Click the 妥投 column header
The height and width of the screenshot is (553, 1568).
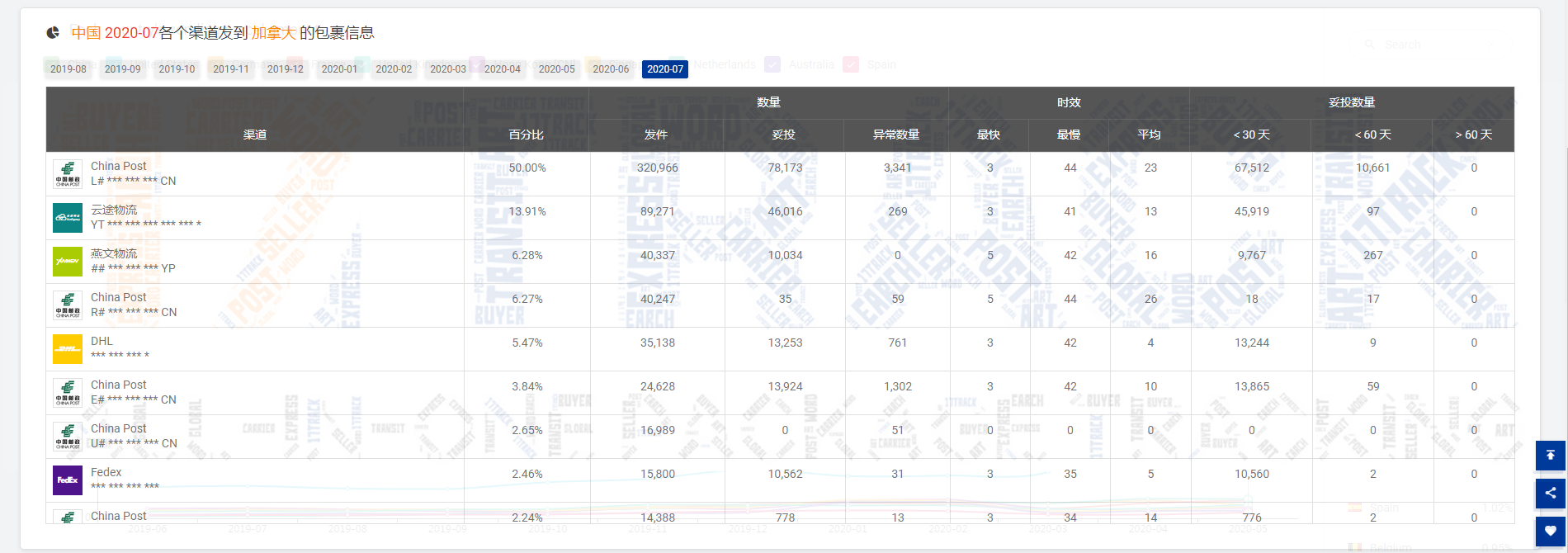[x=784, y=135]
